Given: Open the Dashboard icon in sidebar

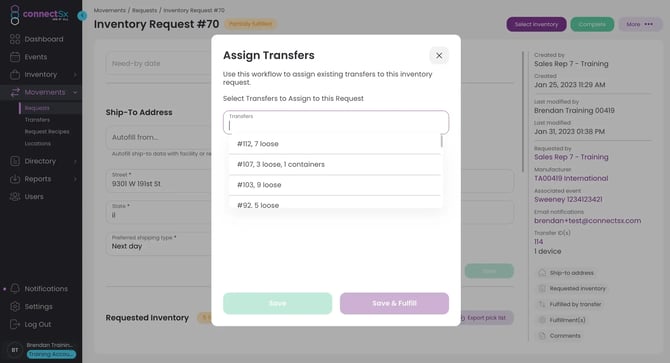Looking at the screenshot, I should coord(15,39).
